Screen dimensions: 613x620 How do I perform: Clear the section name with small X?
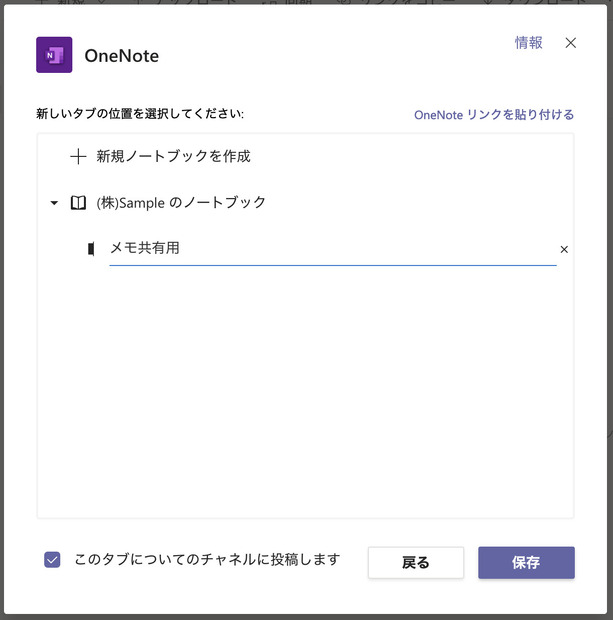(564, 249)
